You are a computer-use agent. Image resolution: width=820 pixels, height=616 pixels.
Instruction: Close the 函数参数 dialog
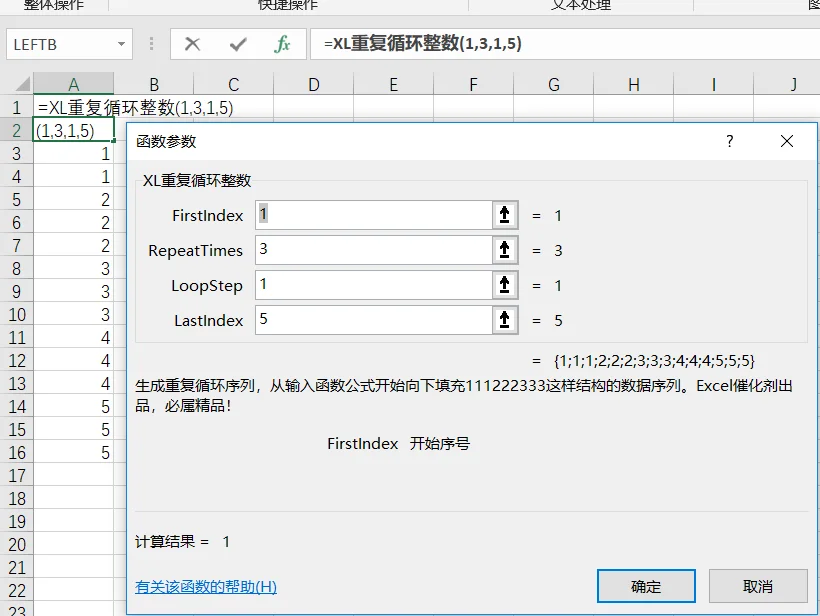tap(787, 141)
